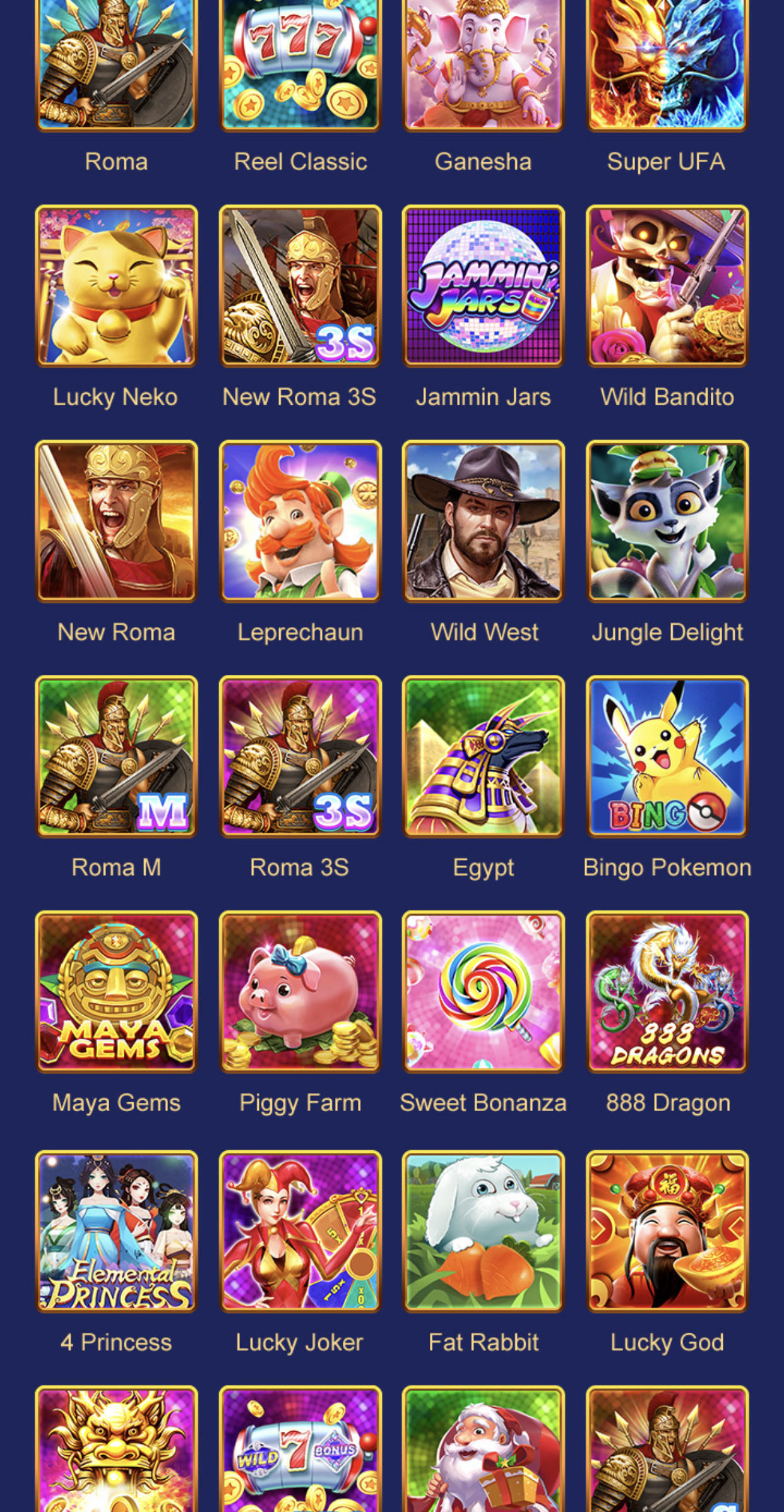Screen dimensions: 784x1512
Task: Launch the Jammin Jars disco ball game
Action: click(484, 286)
